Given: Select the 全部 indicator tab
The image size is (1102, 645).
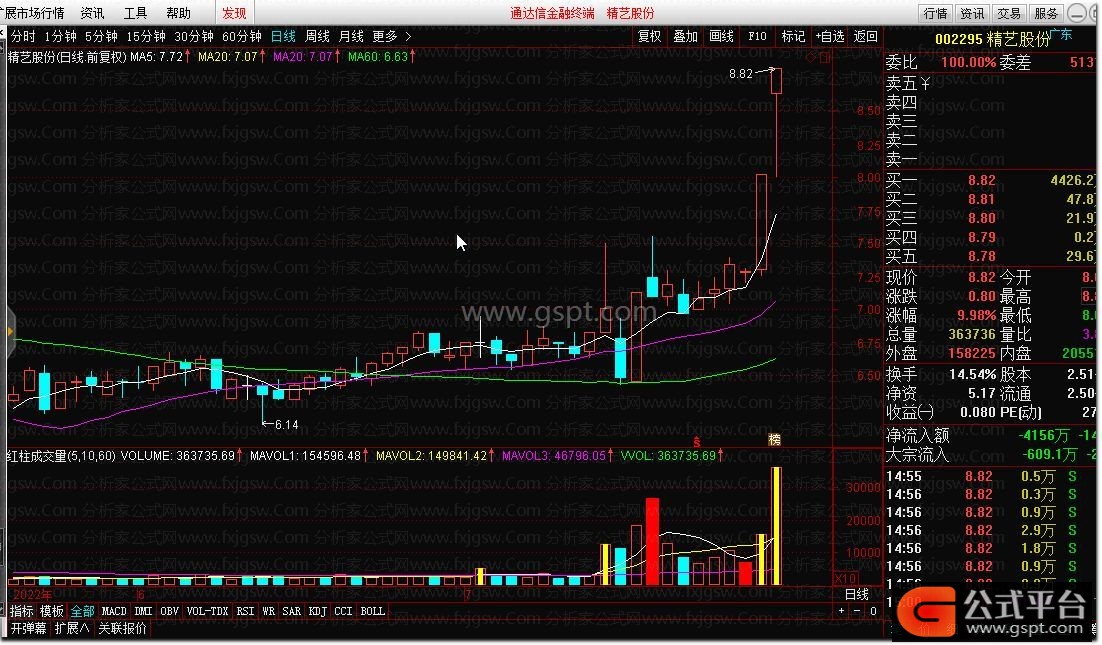Looking at the screenshot, I should pos(82,611).
